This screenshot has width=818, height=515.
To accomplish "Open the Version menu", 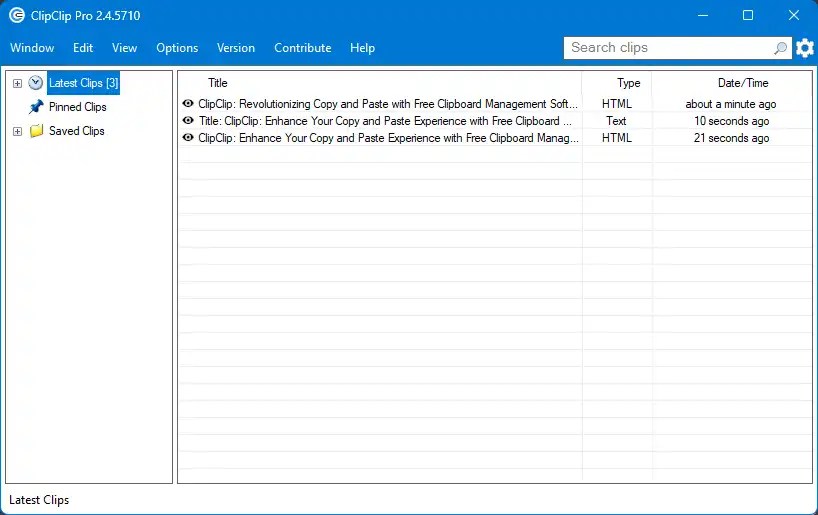I will pos(236,48).
